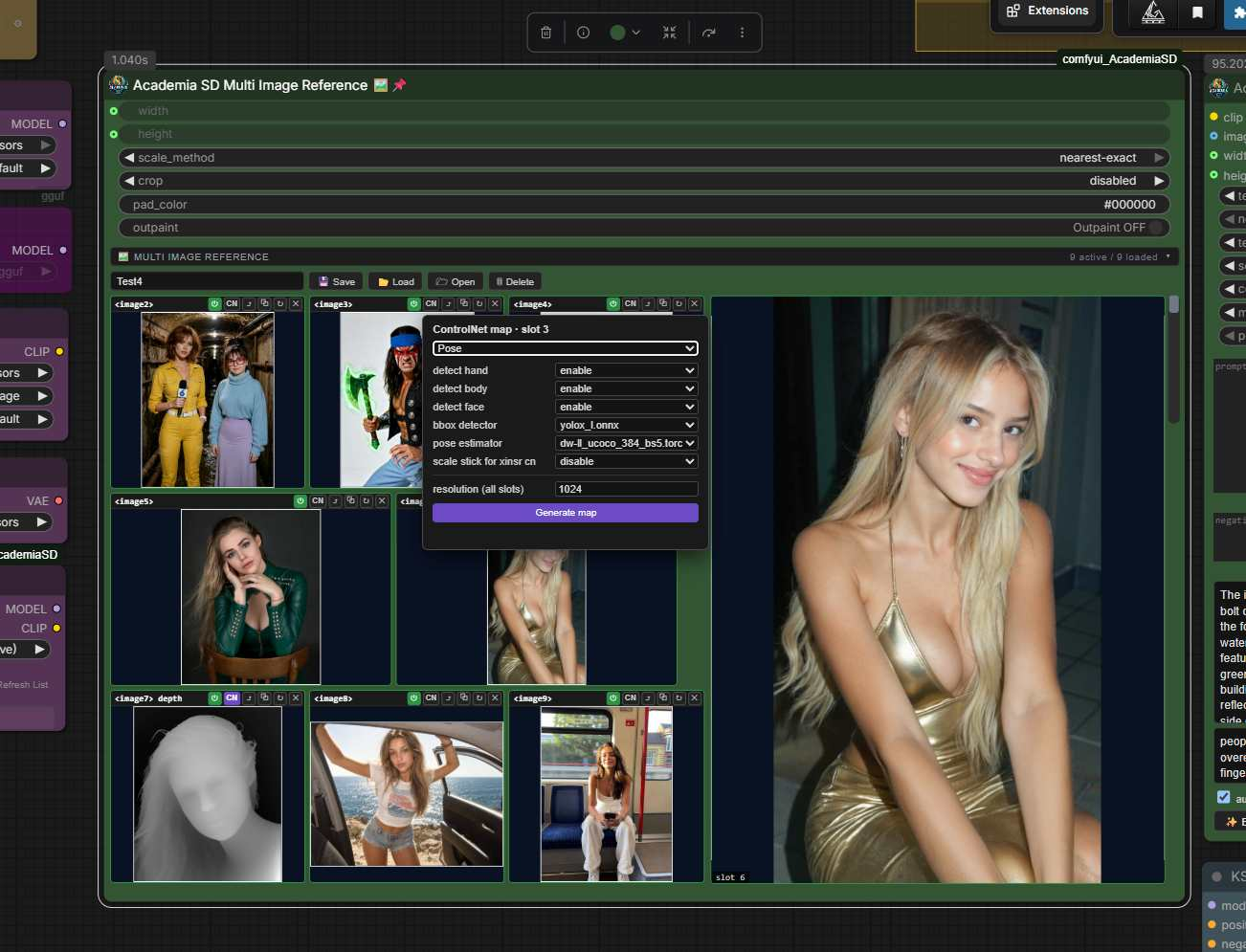Delete the Test4 preset
Viewport: 1246px width, 952px height.
(x=515, y=281)
